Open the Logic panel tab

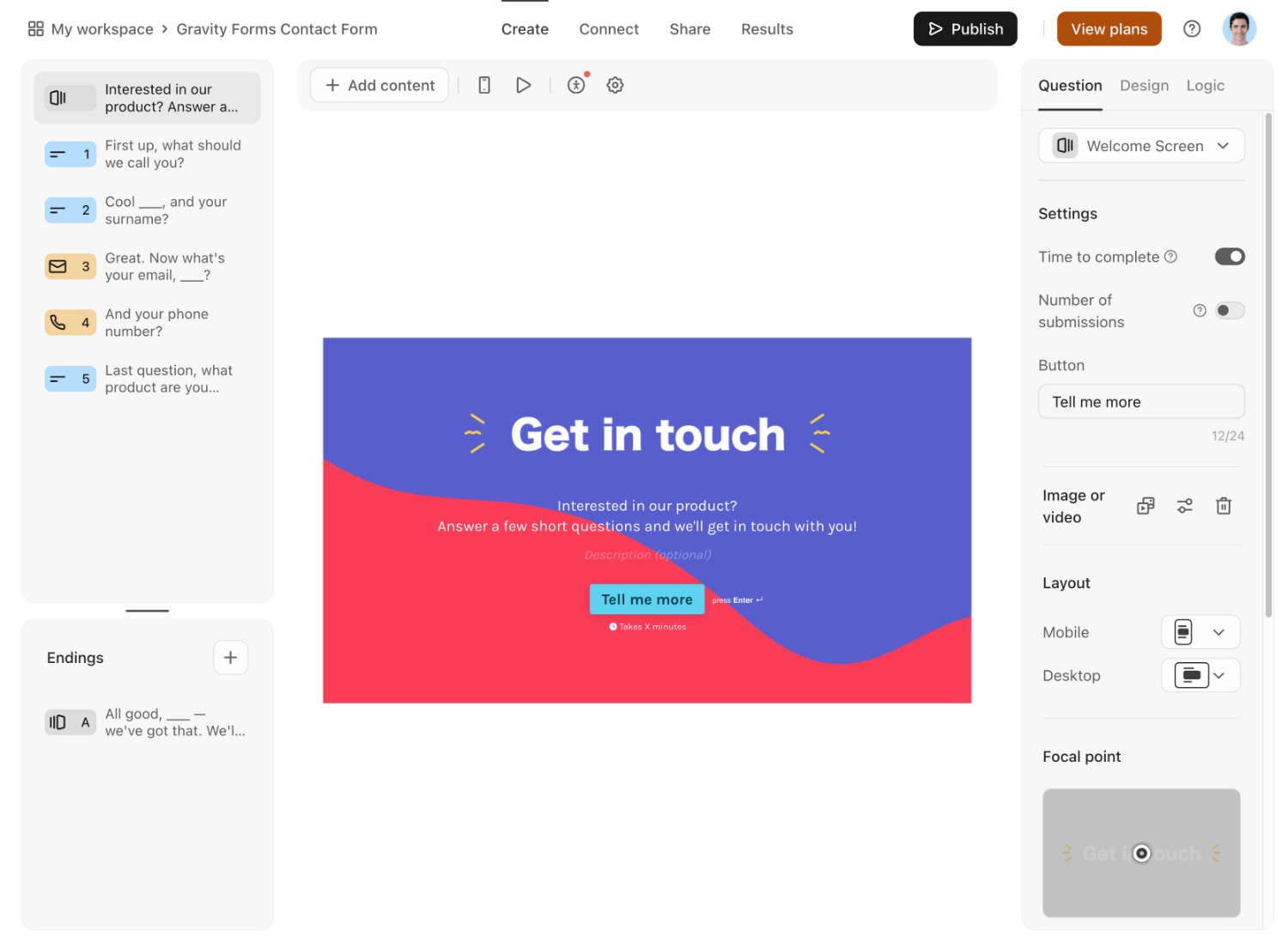(x=1205, y=86)
